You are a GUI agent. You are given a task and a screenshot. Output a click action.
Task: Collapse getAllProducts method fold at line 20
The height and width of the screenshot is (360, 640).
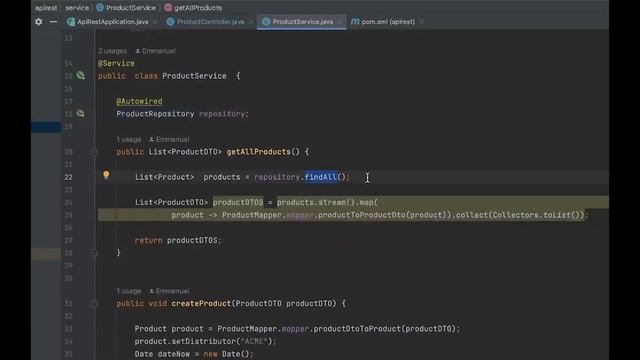click(94, 152)
